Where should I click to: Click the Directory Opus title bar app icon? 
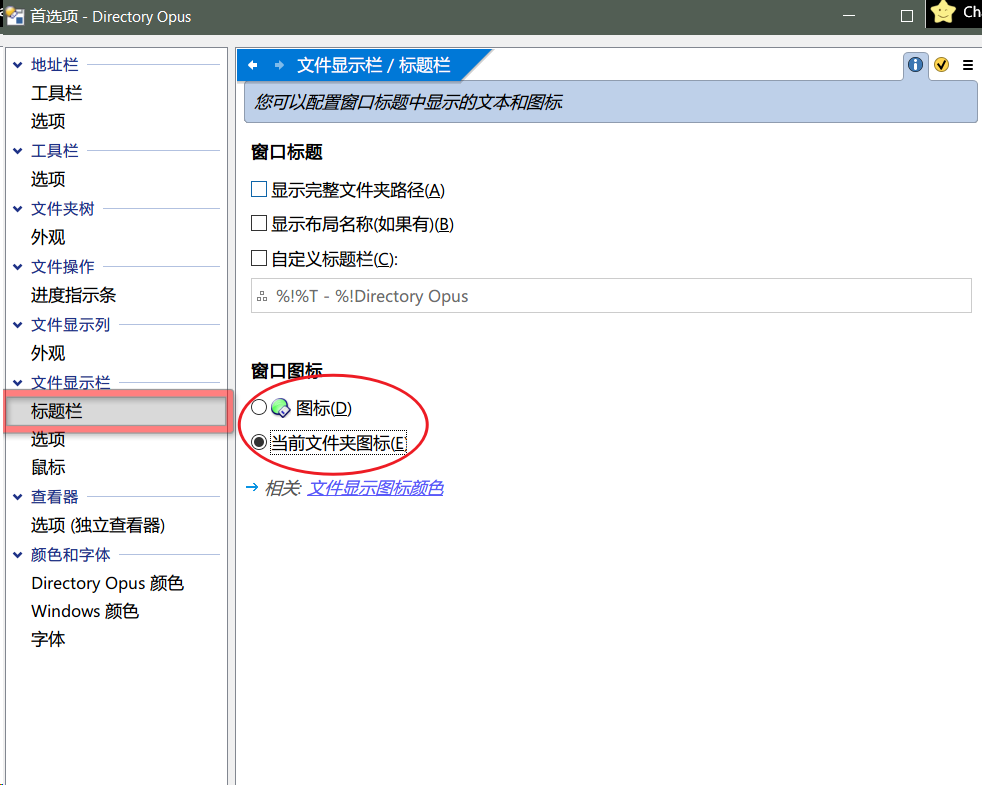tap(15, 16)
